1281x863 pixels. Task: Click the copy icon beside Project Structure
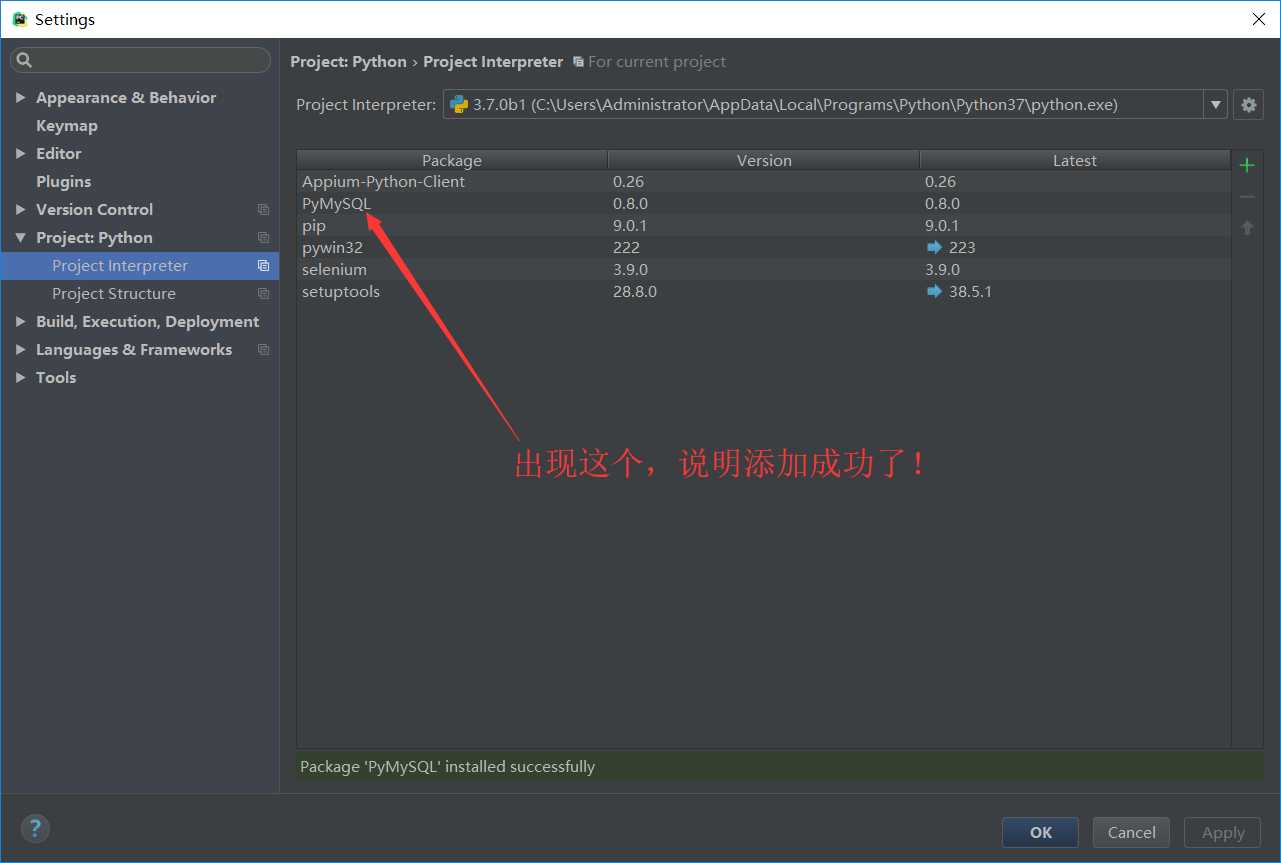click(263, 294)
